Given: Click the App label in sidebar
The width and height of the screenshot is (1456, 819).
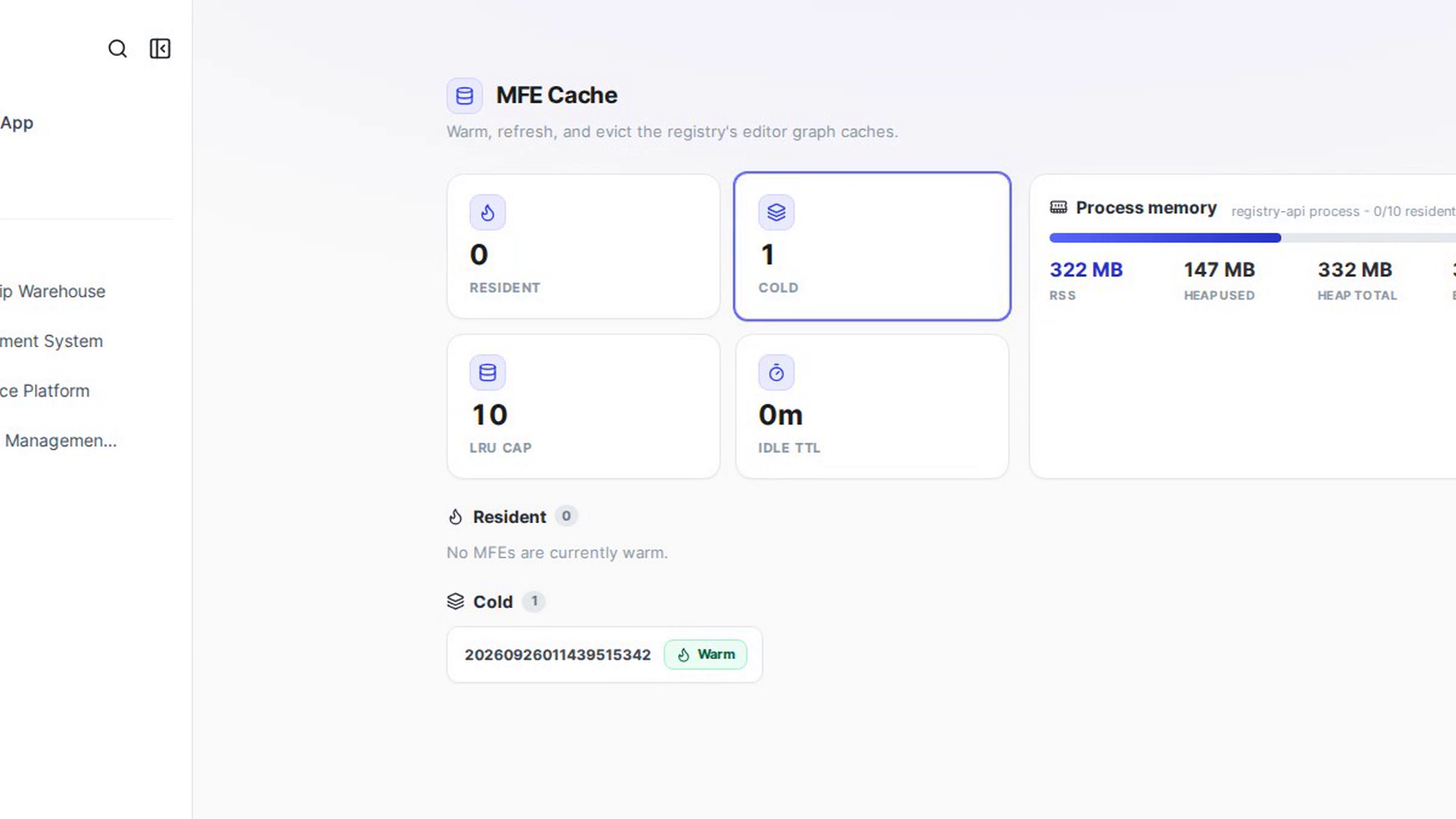Looking at the screenshot, I should [x=17, y=123].
